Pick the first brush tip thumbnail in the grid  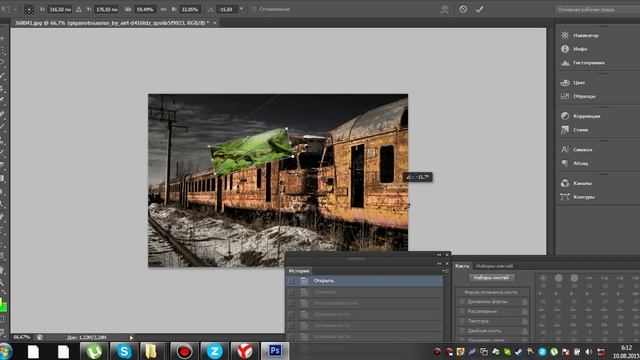543,278
